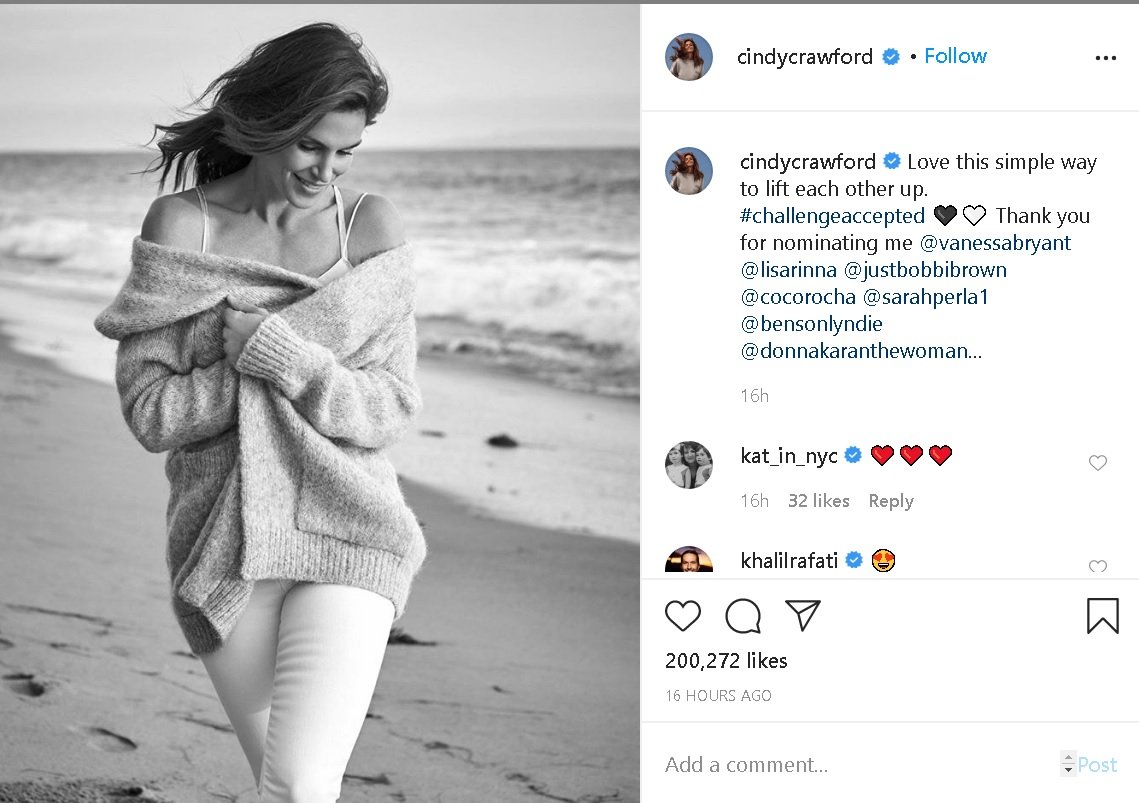This screenshot has height=803, width=1139.
Task: Click kat_in_nyc's avatar
Action: (x=689, y=465)
